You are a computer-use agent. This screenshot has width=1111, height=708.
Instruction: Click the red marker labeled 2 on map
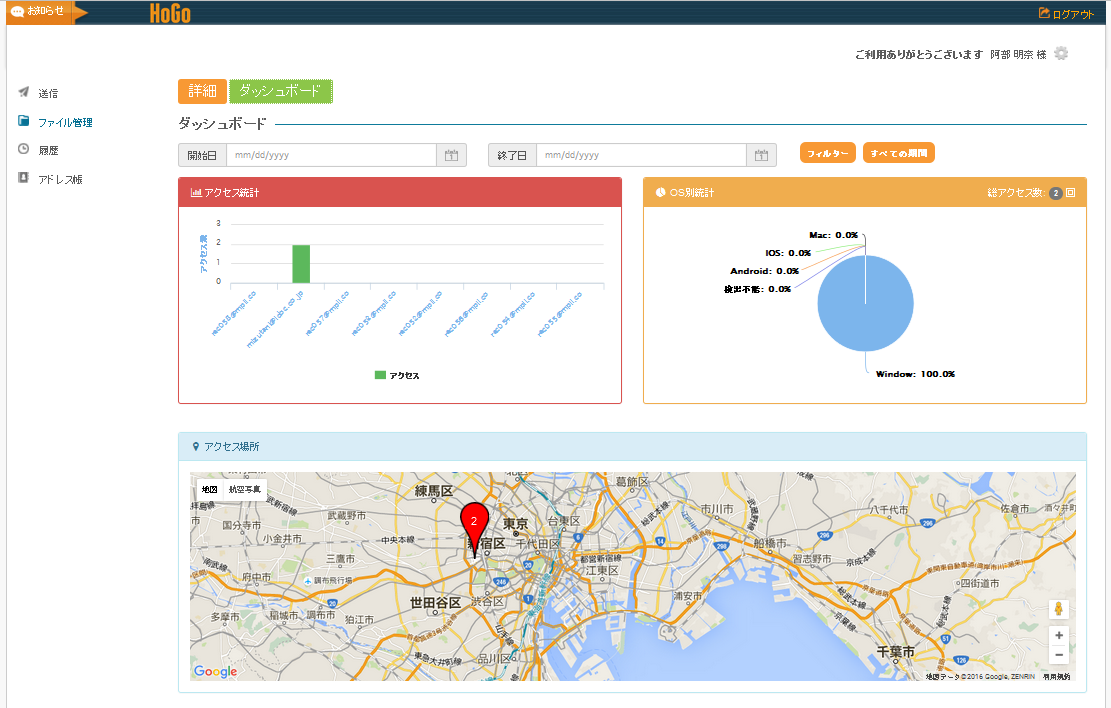(x=473, y=521)
